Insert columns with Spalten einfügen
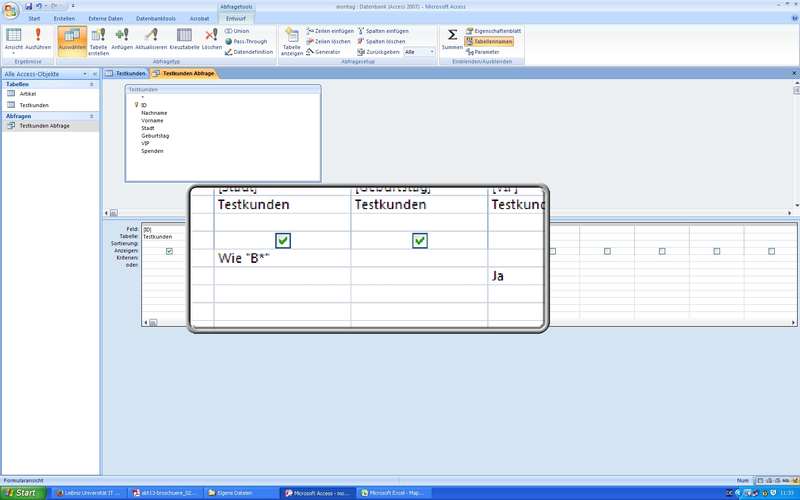 pyautogui.click(x=383, y=31)
